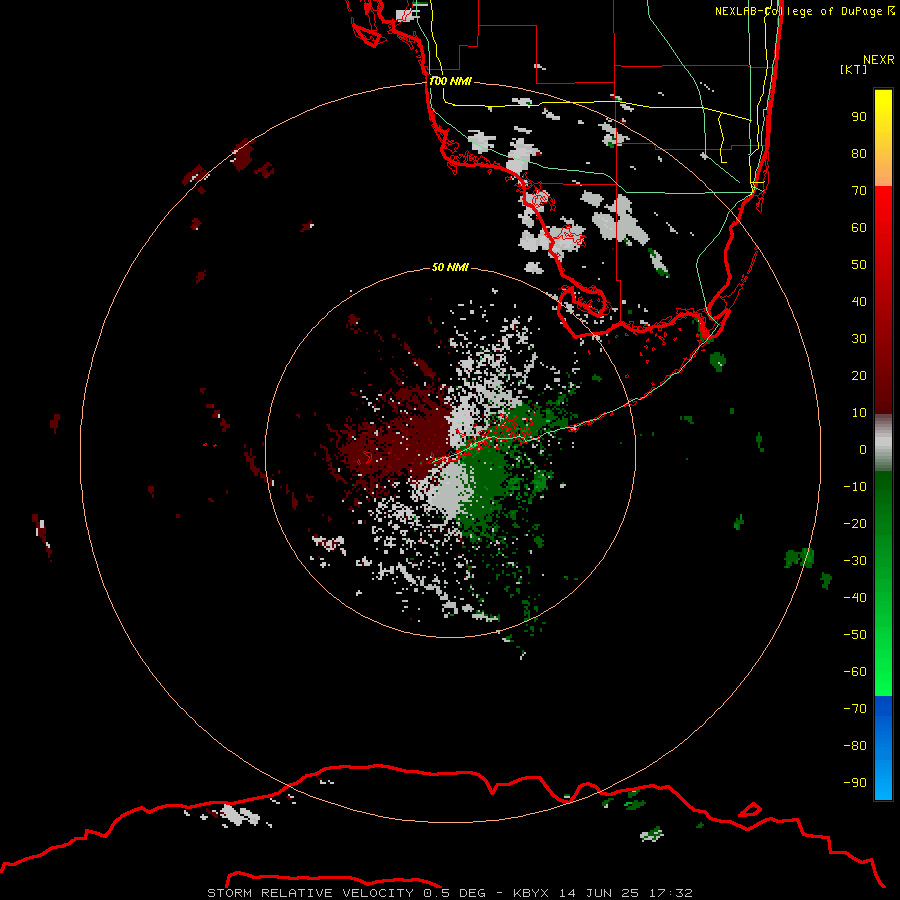Viewport: 900px width, 900px height.
Task: Click the gray zero-velocity color bar segment
Action: point(883,443)
